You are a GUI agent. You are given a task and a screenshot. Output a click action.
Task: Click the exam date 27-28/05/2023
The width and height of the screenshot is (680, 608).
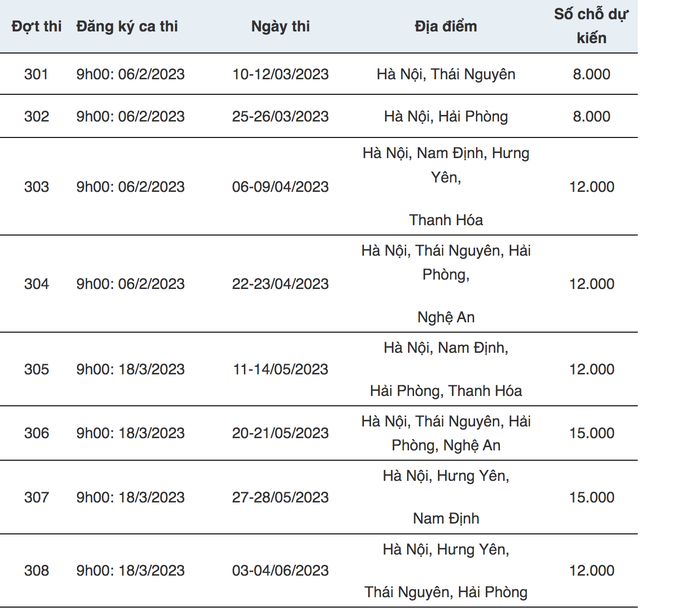click(280, 497)
